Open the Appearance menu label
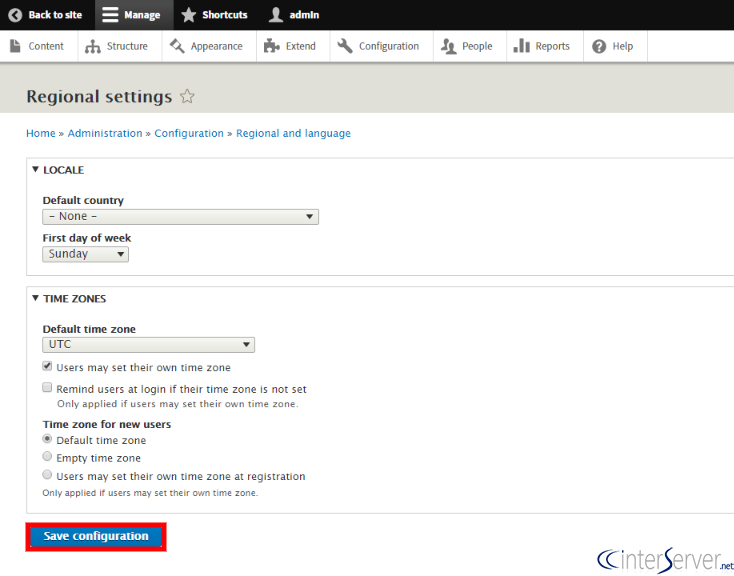This screenshot has height=576, width=734. [x=216, y=46]
